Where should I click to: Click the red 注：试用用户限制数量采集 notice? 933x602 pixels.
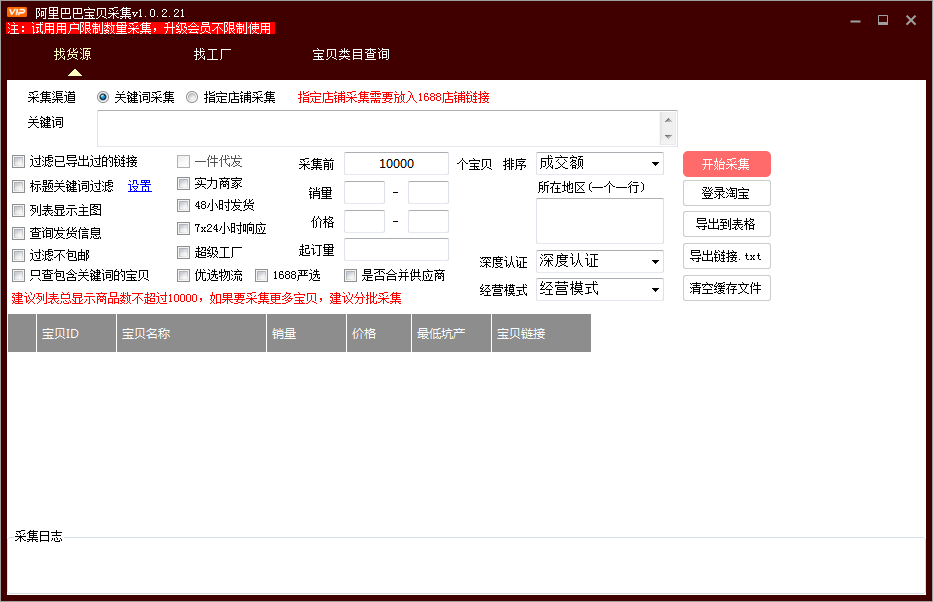[140, 28]
